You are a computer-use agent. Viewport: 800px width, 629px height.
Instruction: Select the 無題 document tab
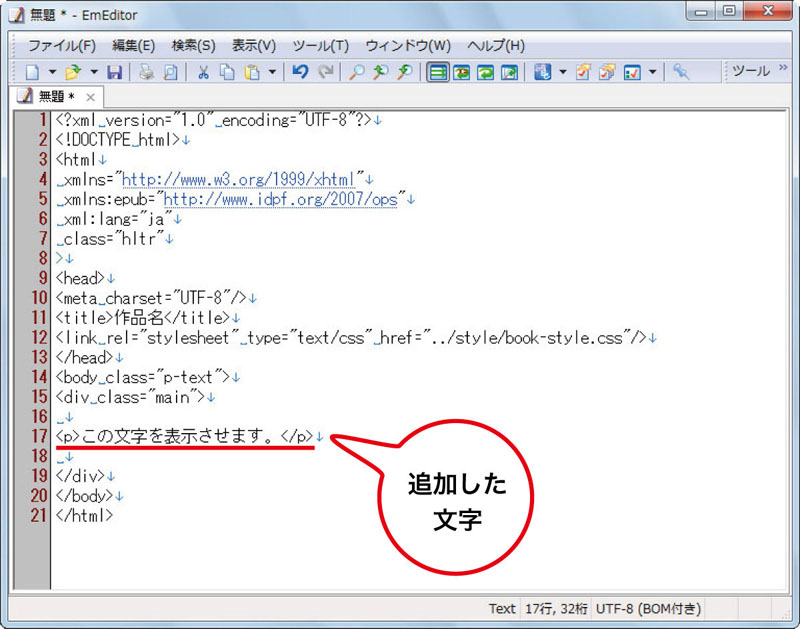tap(52, 98)
